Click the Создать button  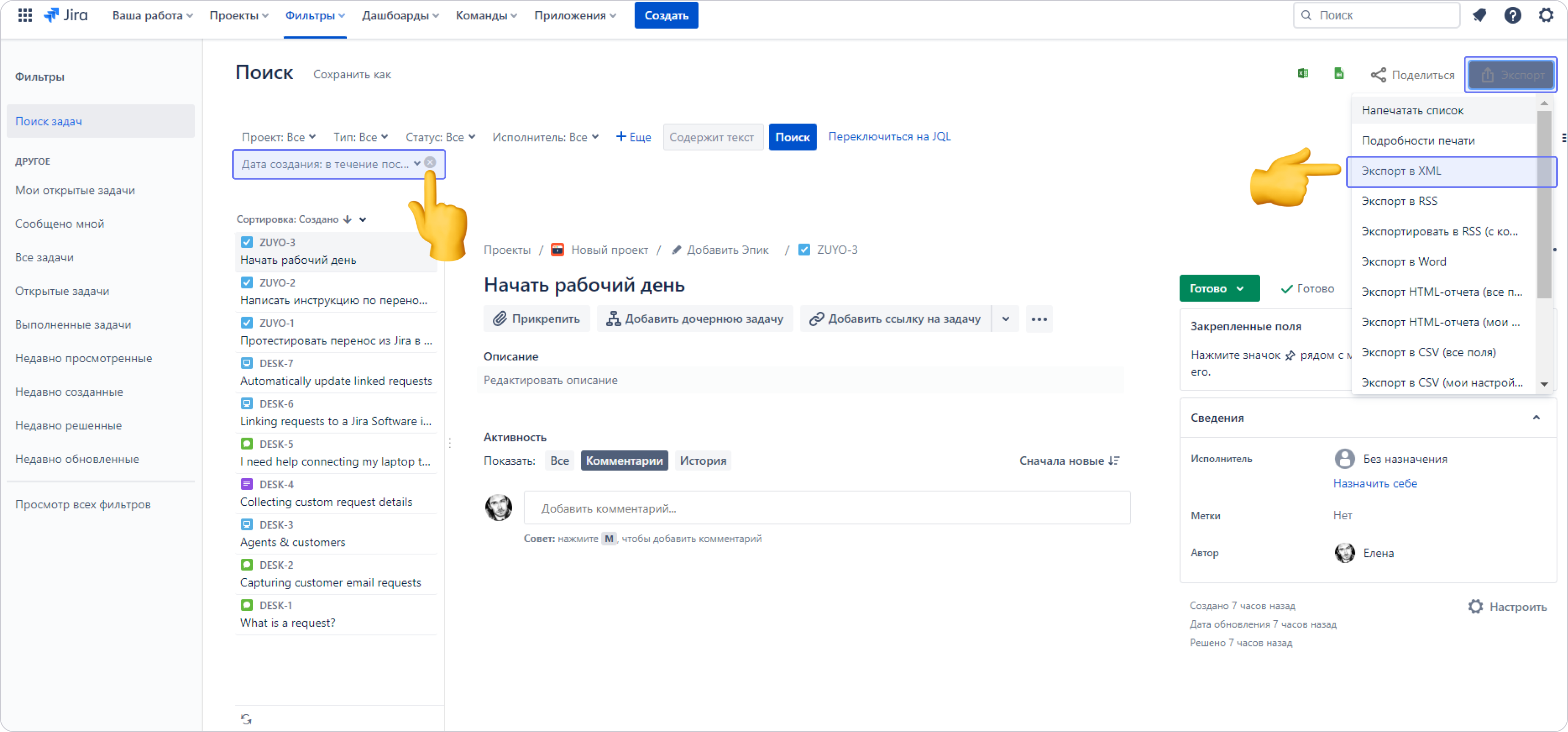(x=666, y=15)
